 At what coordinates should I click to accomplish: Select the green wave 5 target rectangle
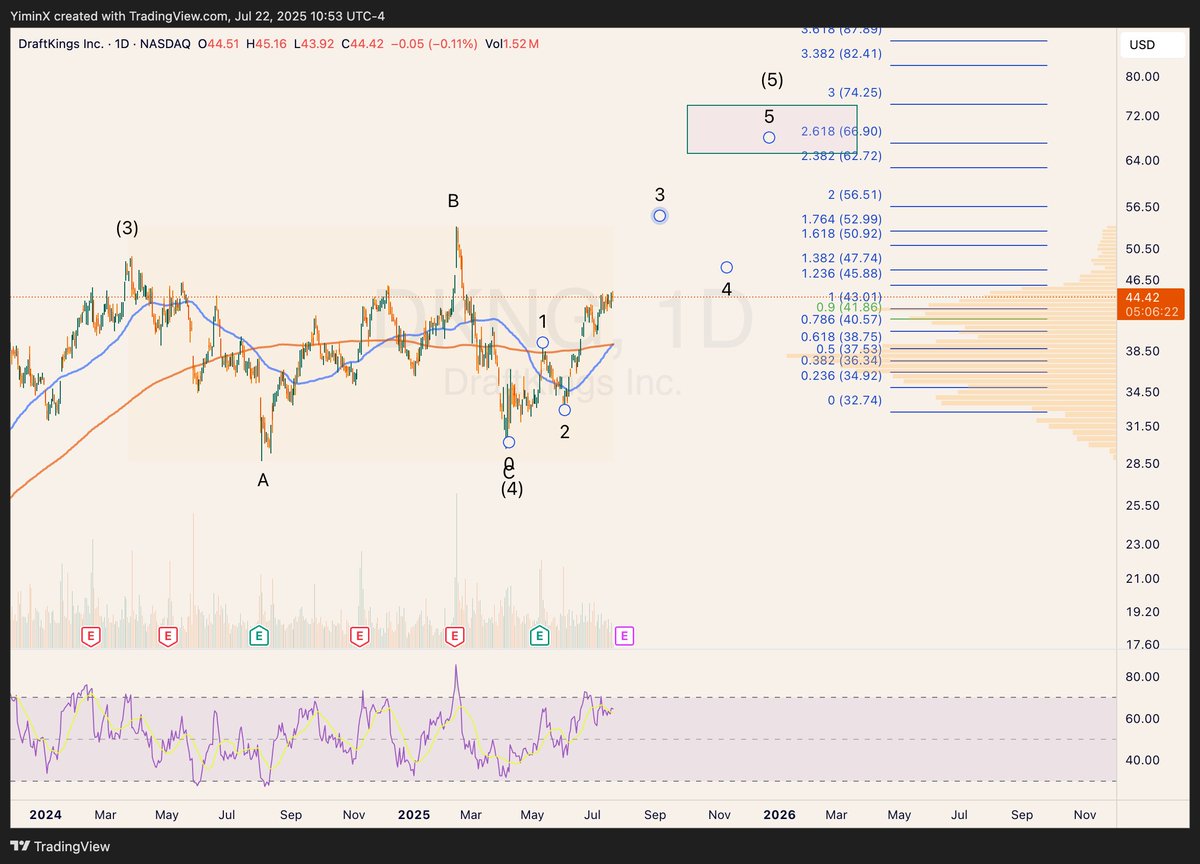[x=772, y=129]
